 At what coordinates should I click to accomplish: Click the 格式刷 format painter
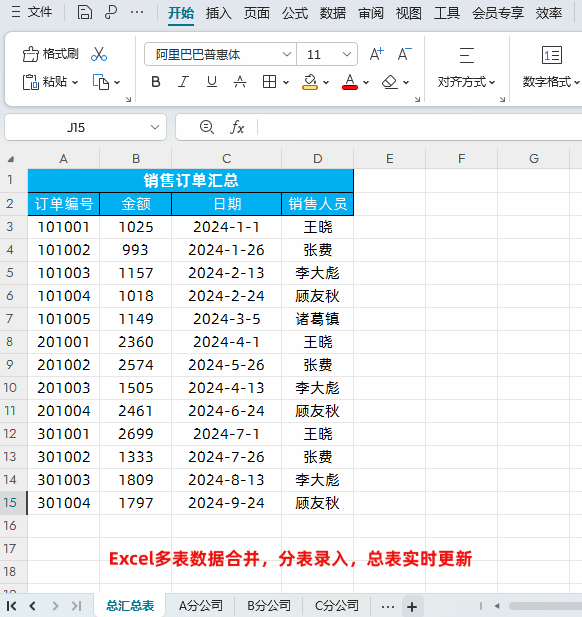tap(50, 54)
